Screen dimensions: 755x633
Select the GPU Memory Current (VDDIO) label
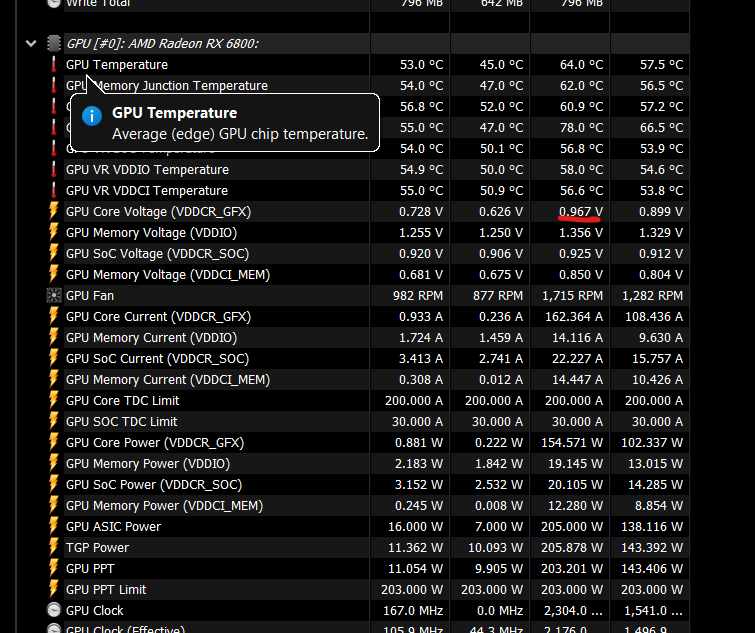152,337
